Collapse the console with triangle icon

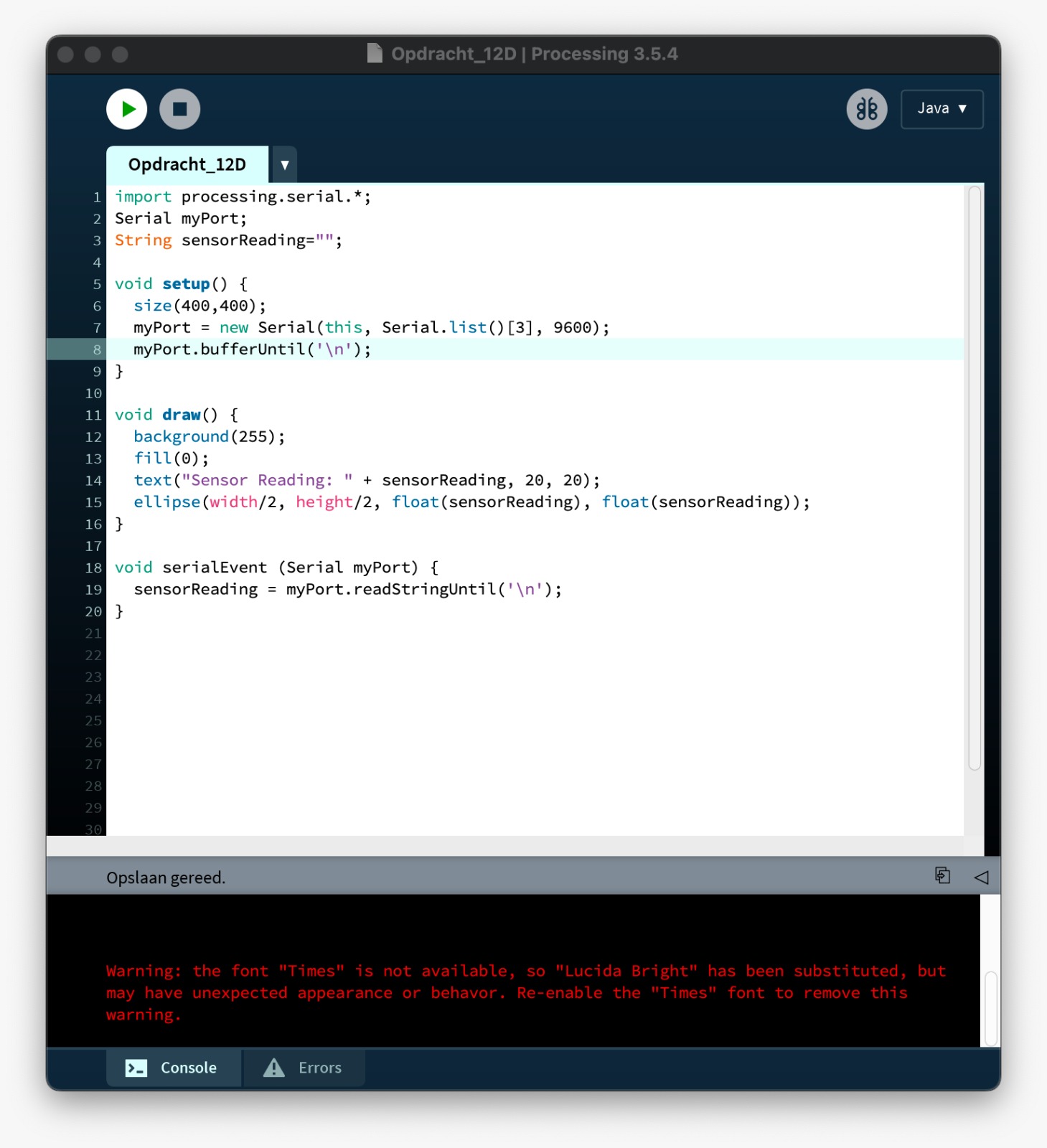pyautogui.click(x=981, y=877)
